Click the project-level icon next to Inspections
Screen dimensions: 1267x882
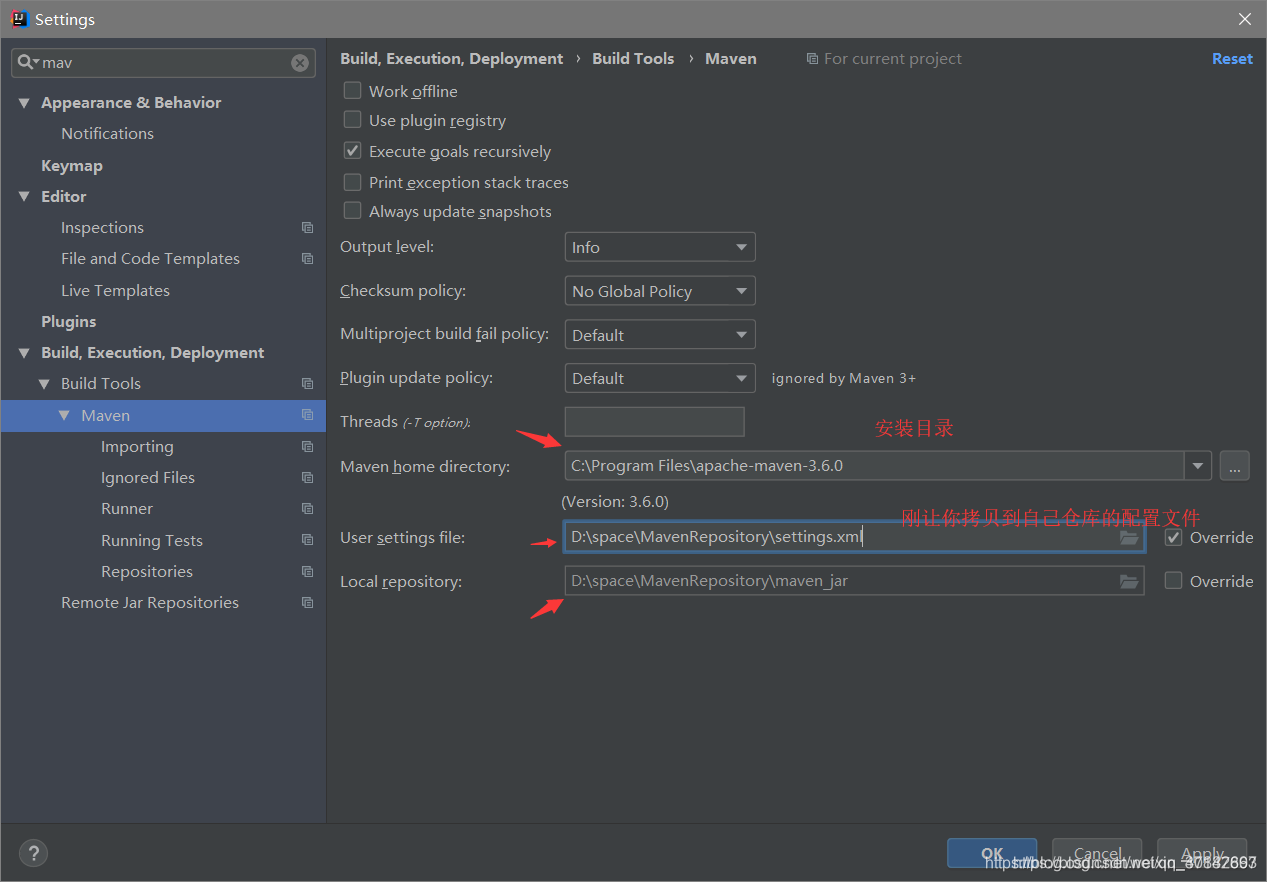coord(307,228)
